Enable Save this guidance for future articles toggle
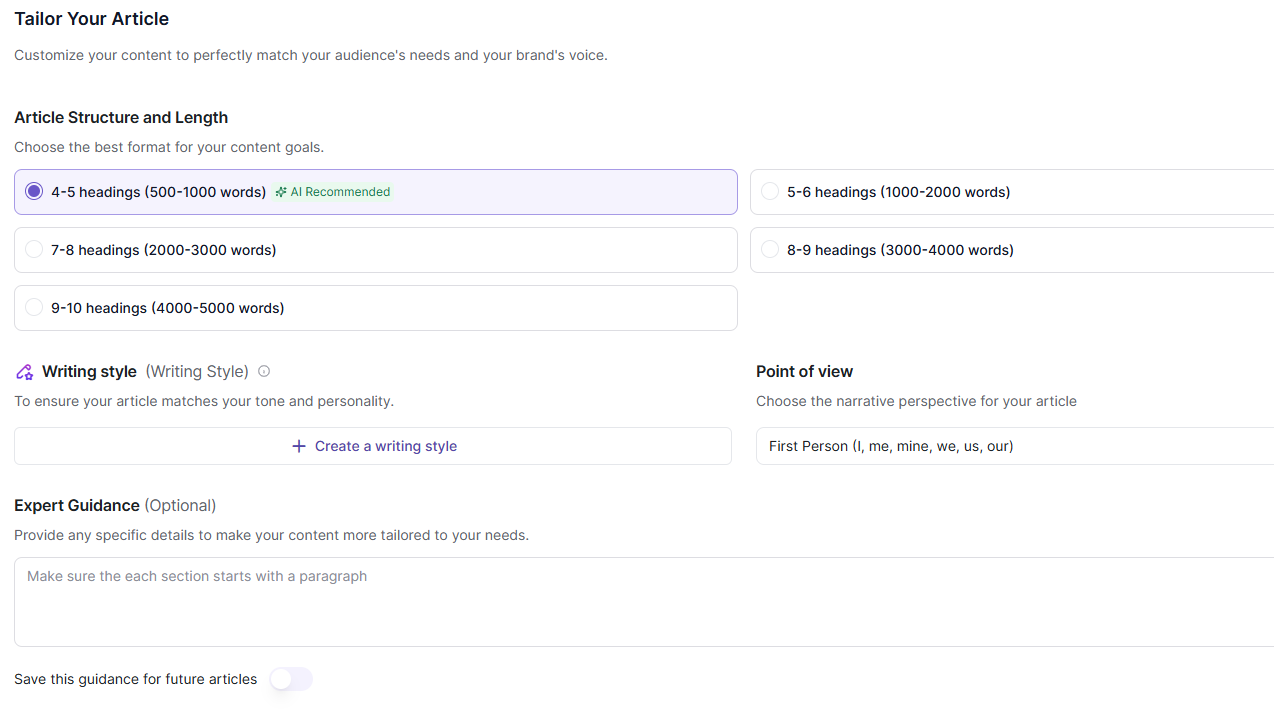The width and height of the screenshot is (1274, 714). tap(291, 679)
